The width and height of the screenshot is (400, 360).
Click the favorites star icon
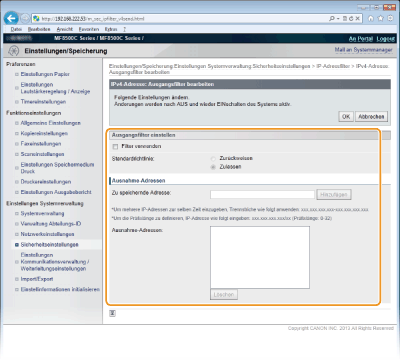coord(380,18)
